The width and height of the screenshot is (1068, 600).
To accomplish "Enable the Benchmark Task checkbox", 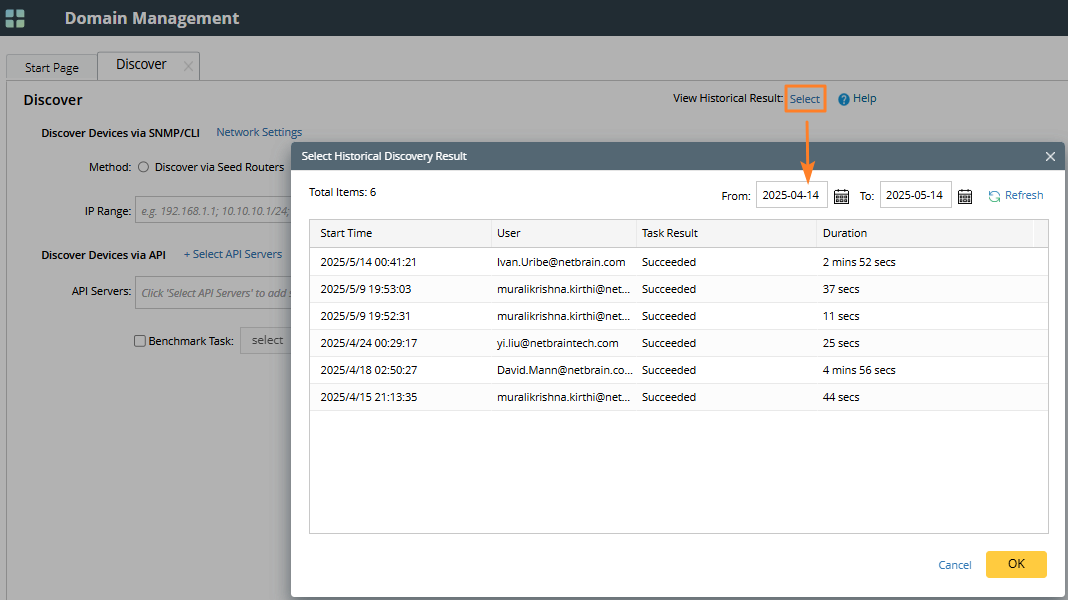I will coord(140,341).
